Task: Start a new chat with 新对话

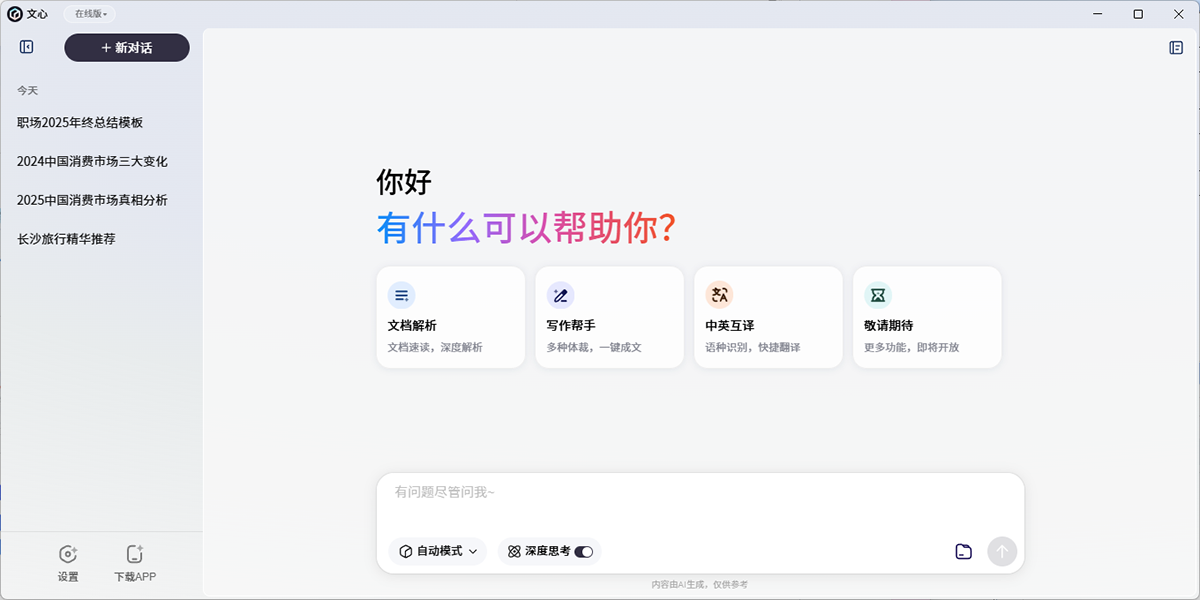Action: (127, 48)
